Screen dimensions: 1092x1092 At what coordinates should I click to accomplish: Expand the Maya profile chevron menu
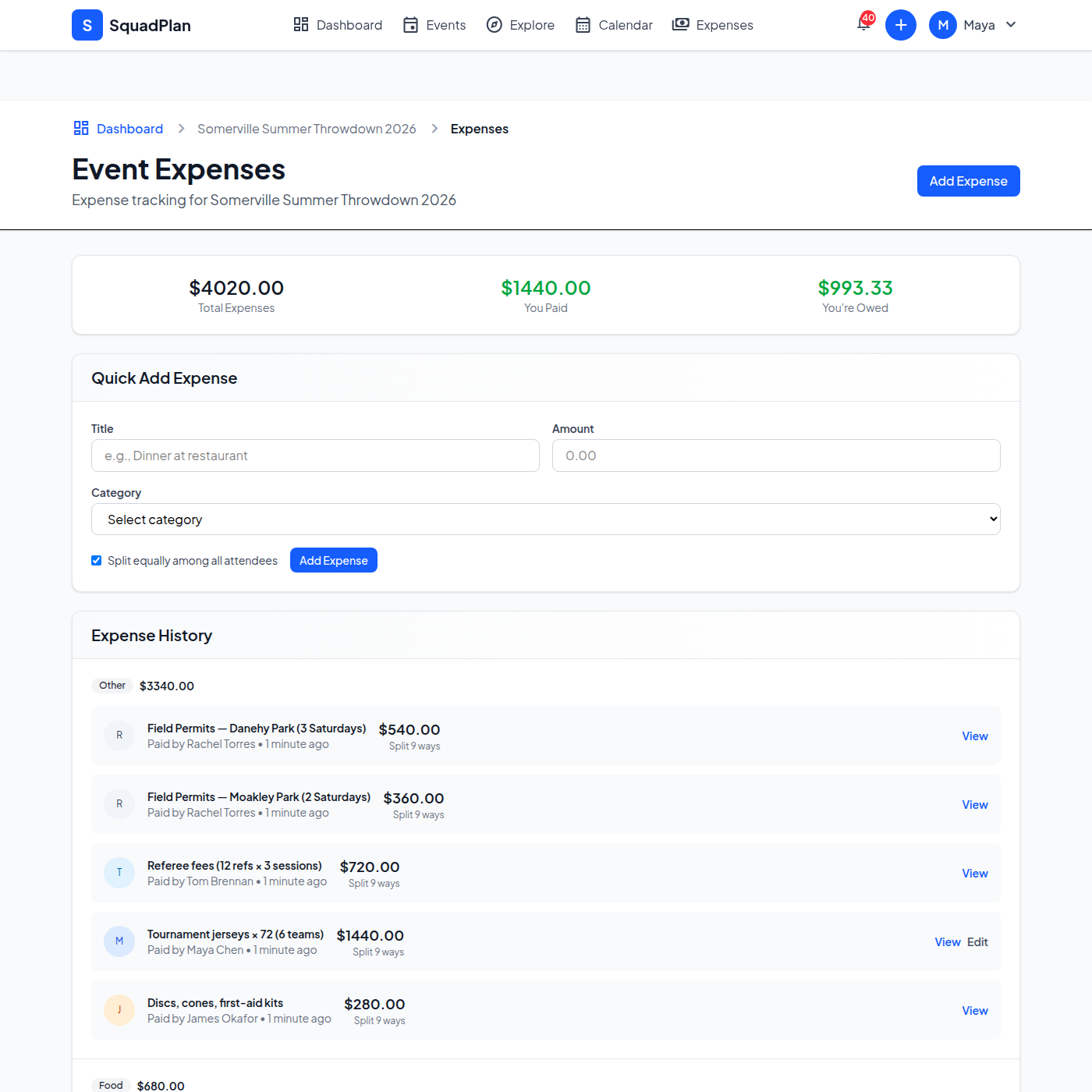(x=1011, y=24)
